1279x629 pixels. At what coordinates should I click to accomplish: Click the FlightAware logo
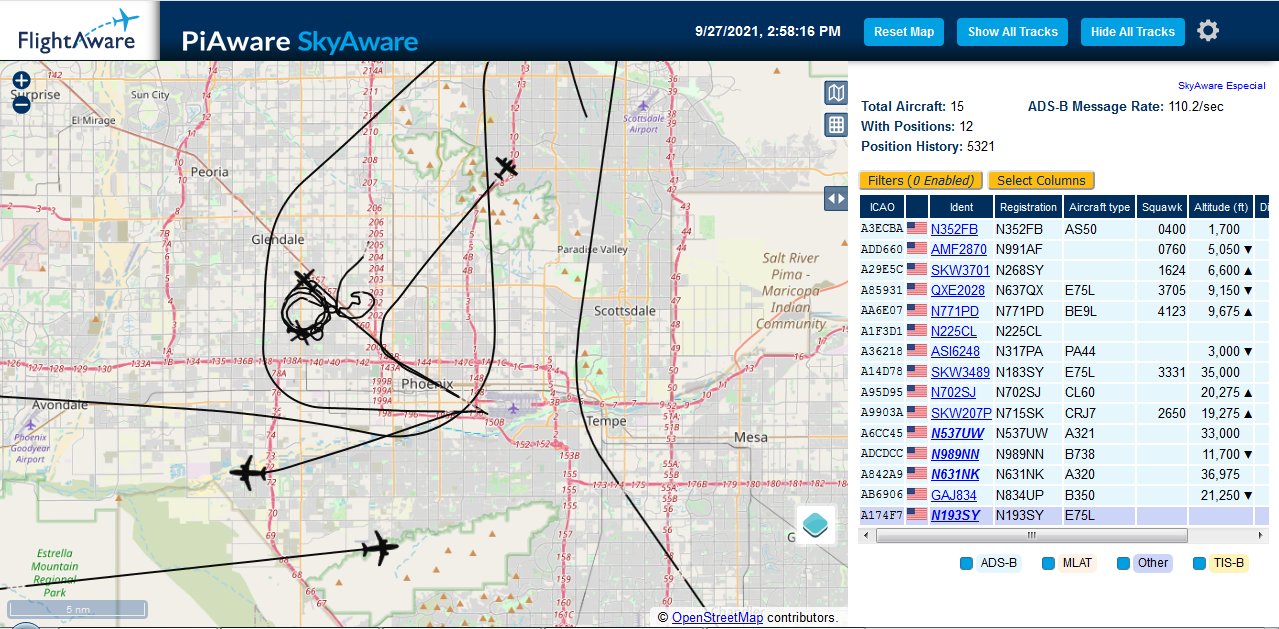click(x=80, y=31)
